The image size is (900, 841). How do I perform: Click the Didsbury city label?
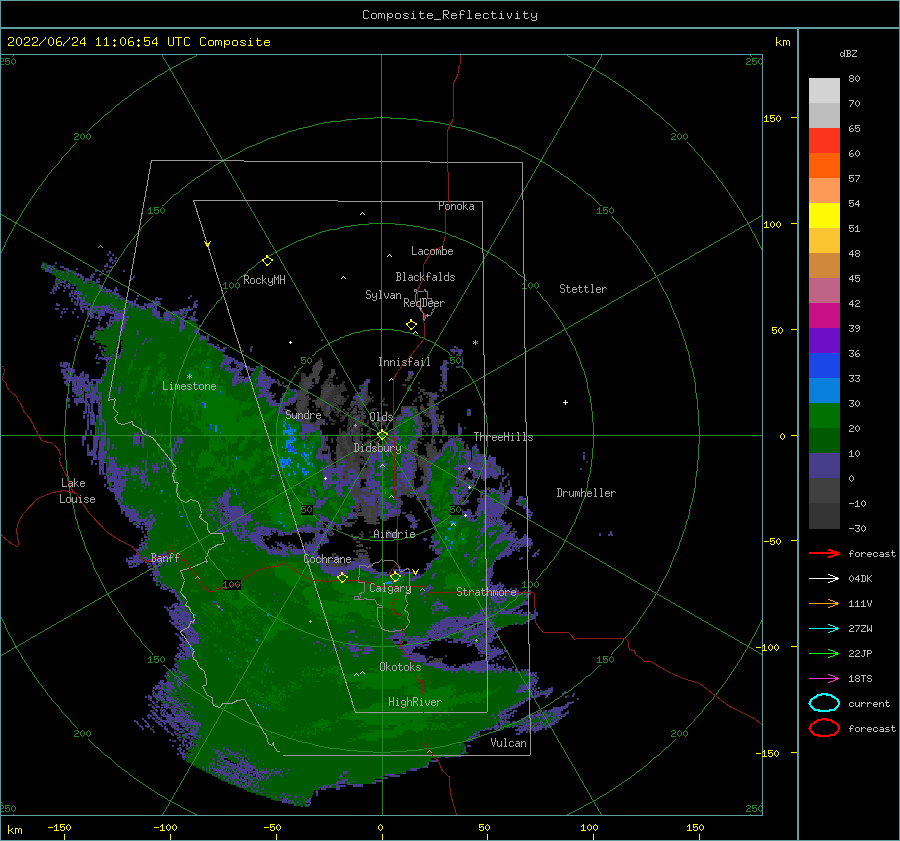point(378,448)
